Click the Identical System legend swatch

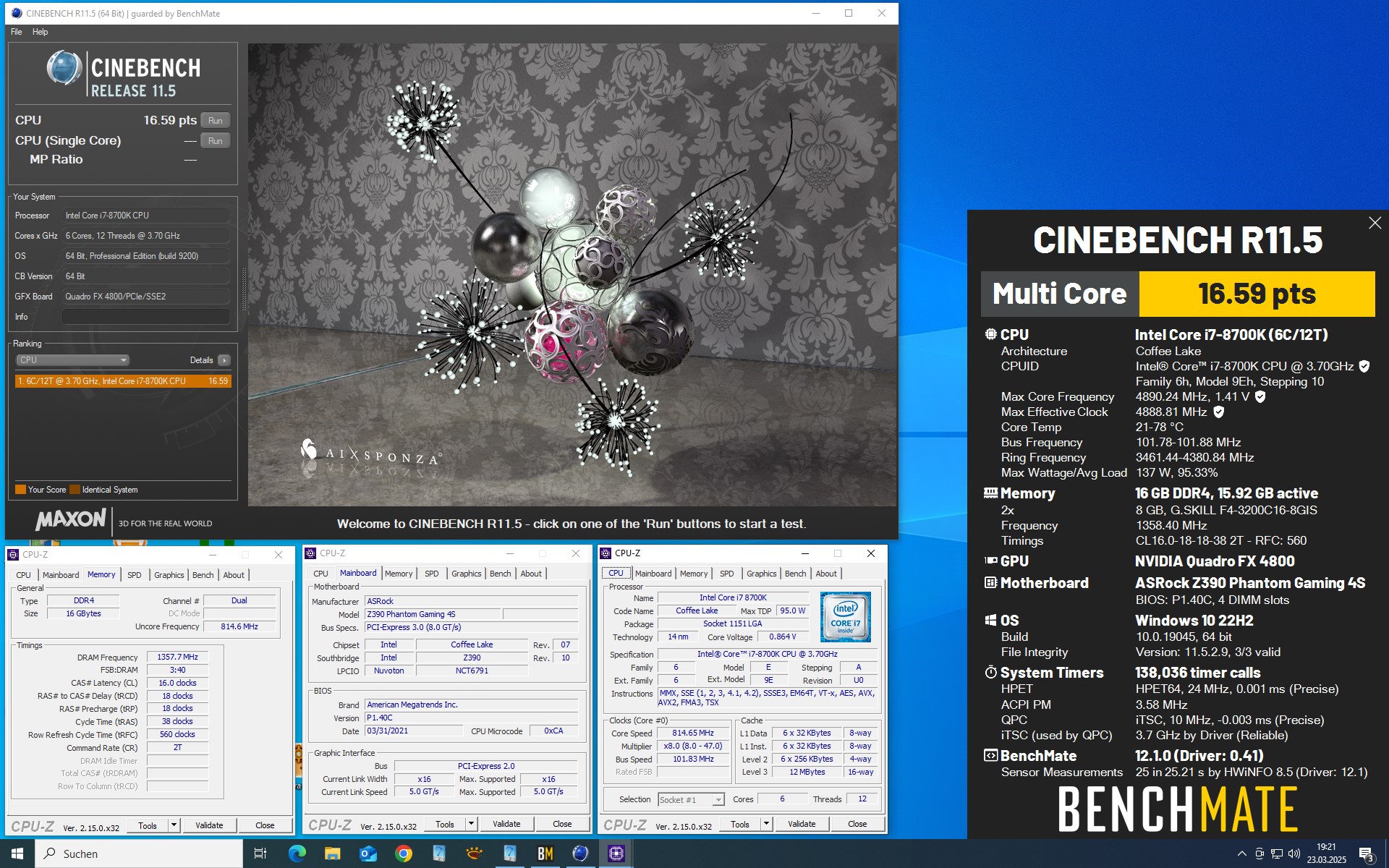[x=75, y=490]
